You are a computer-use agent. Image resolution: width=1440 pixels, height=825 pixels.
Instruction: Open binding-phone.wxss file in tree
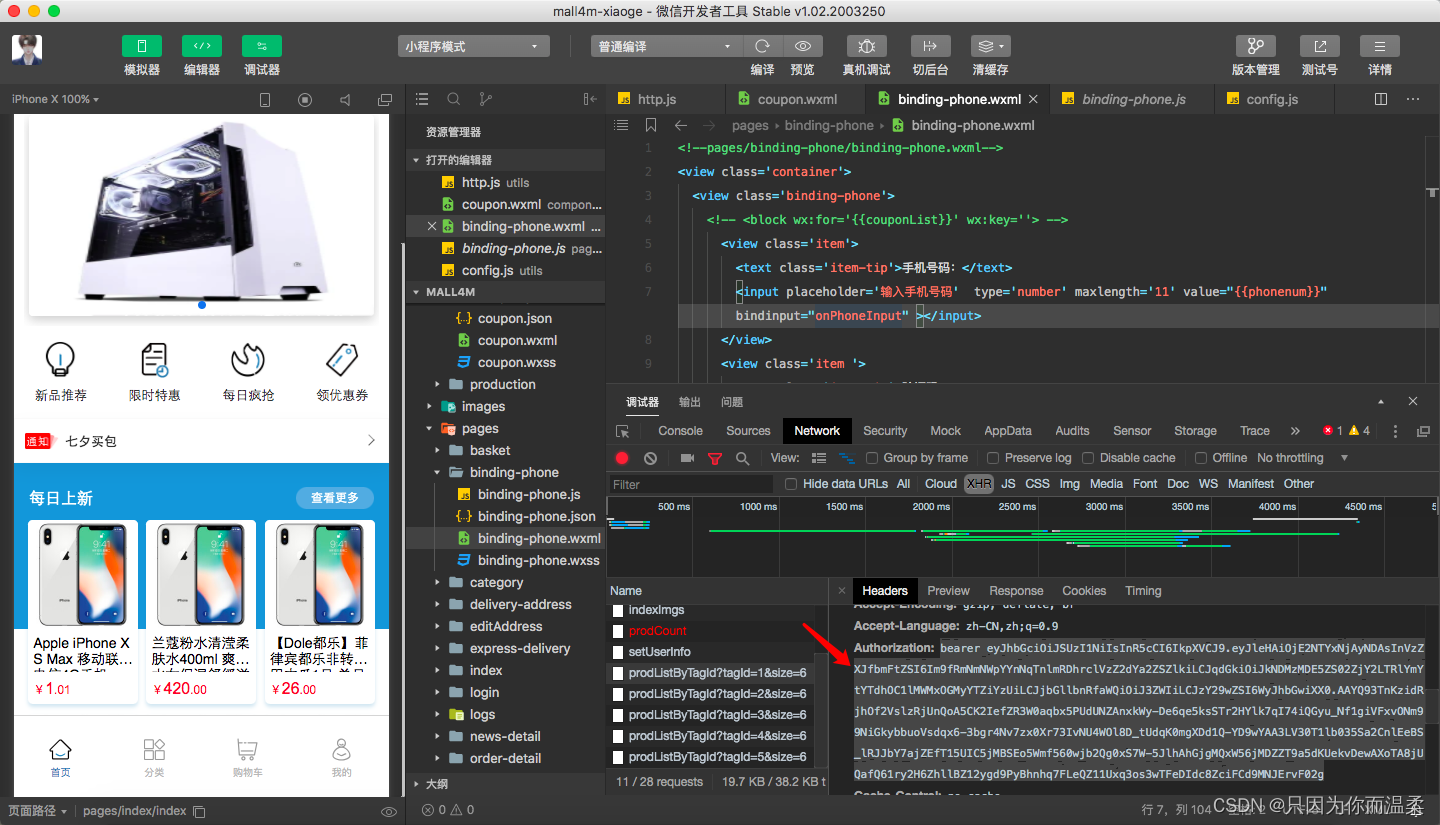pos(538,561)
